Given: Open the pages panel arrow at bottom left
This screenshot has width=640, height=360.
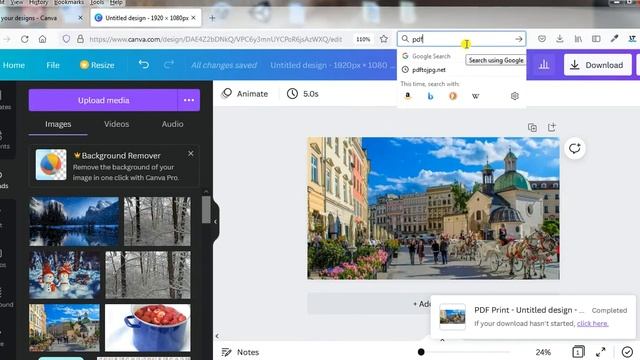Looking at the screenshot, I should coord(217,336).
